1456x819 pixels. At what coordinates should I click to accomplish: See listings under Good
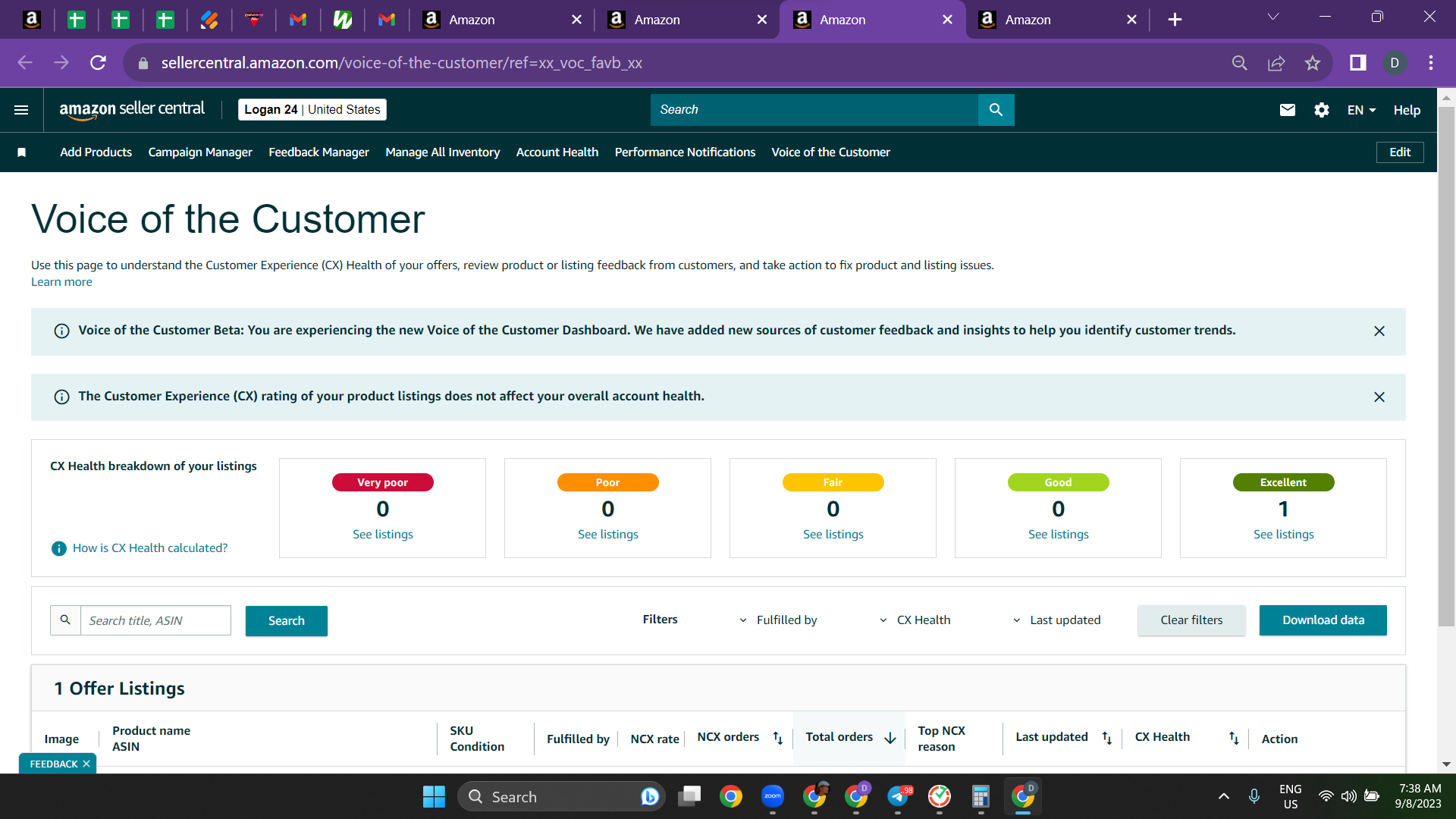pos(1059,535)
